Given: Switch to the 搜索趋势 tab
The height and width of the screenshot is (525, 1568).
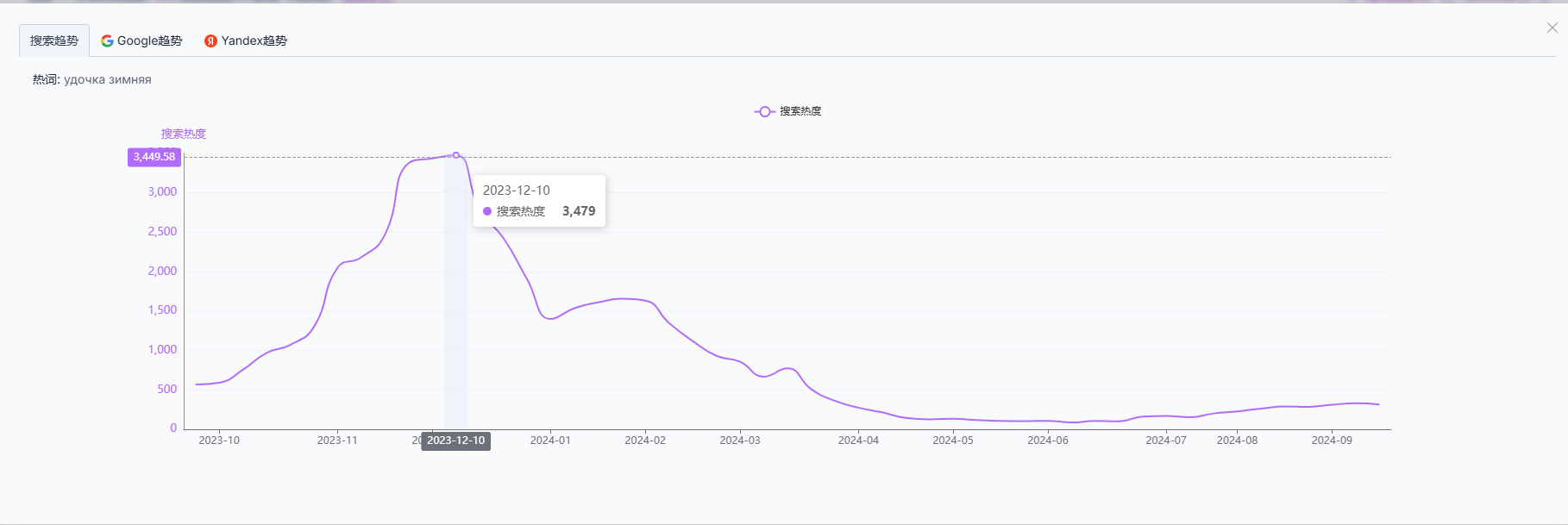Looking at the screenshot, I should [53, 41].
